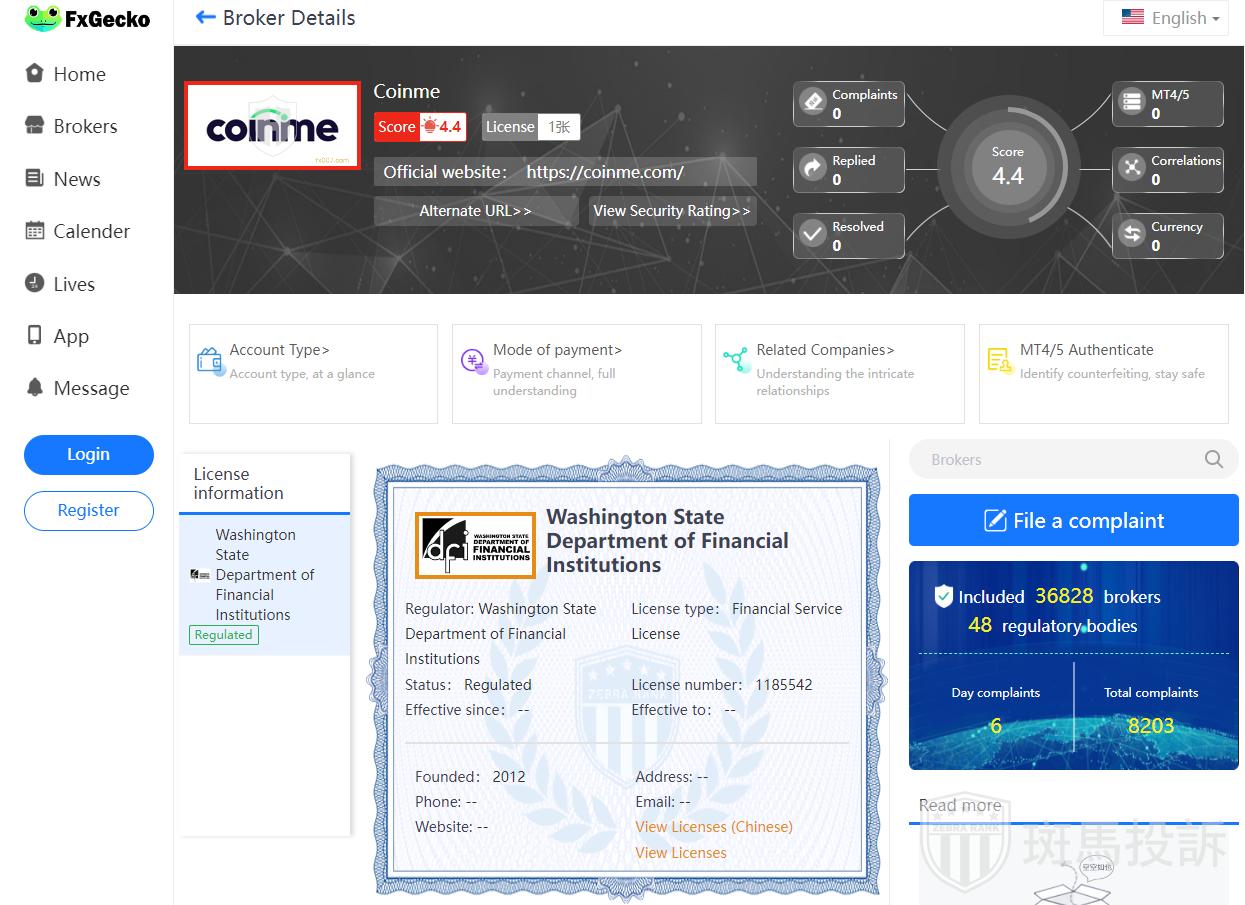This screenshot has height=905, width=1245.
Task: Click the Related Companies network icon
Action: point(736,361)
